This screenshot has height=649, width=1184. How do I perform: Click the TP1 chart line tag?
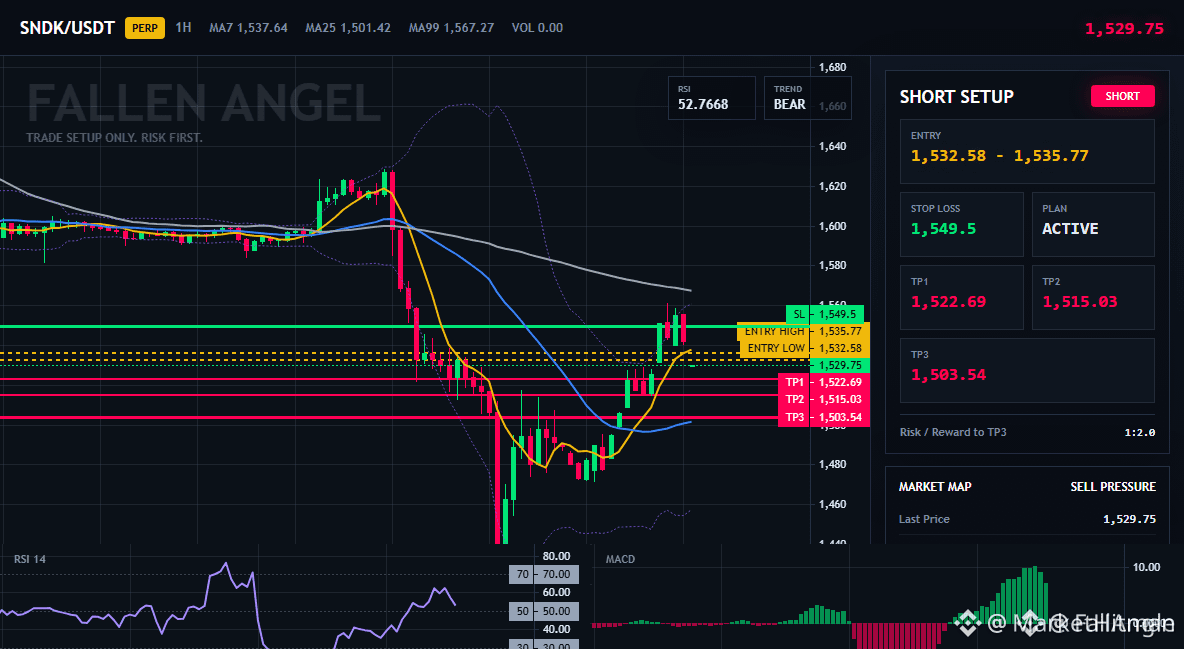(824, 382)
